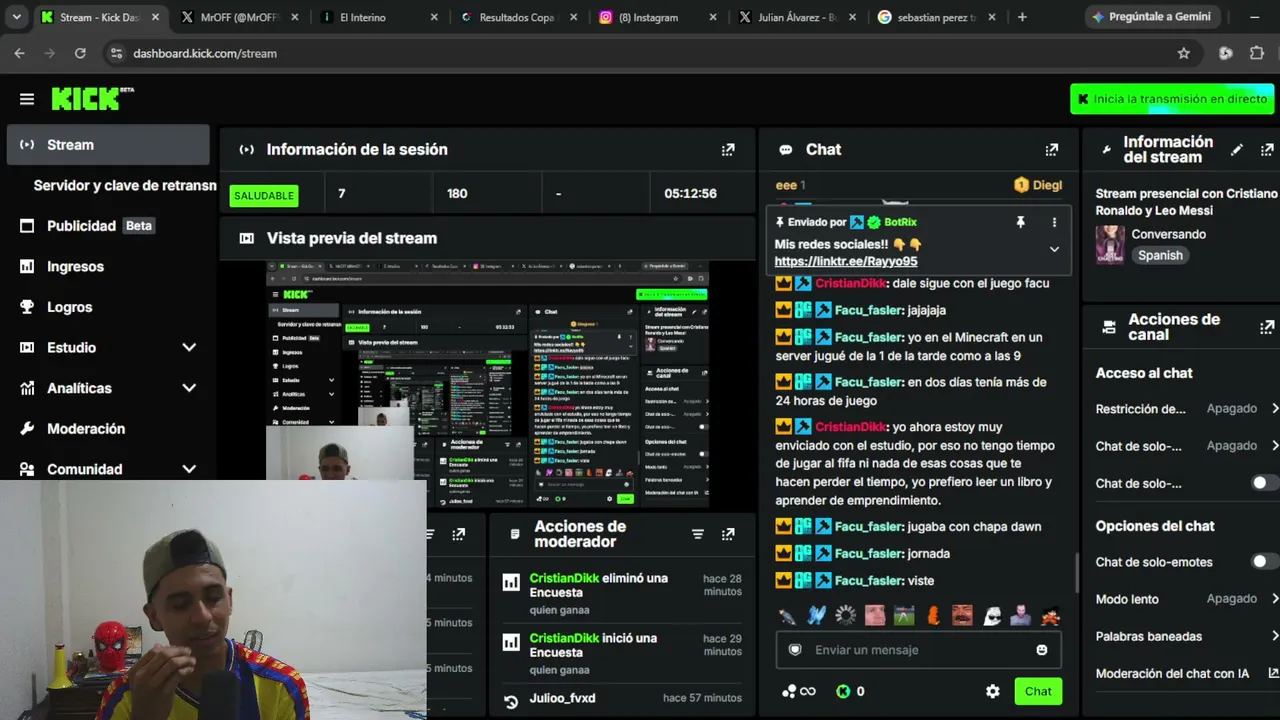Image resolution: width=1280 pixels, height=720 pixels.
Task: Click the Enviar un mensaje input field
Action: click(918, 650)
